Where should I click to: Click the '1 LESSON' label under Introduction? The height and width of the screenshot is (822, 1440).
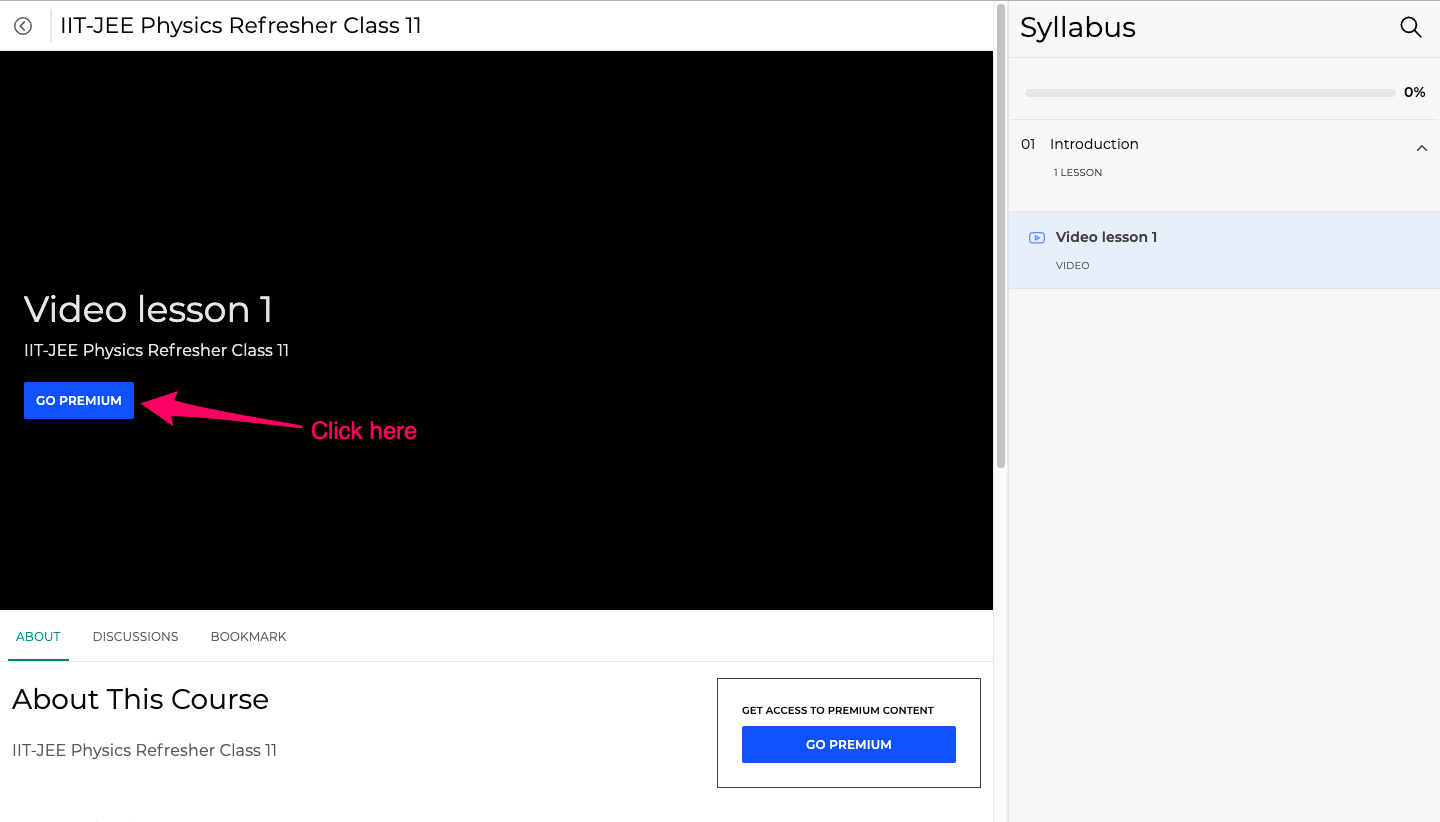1078,173
